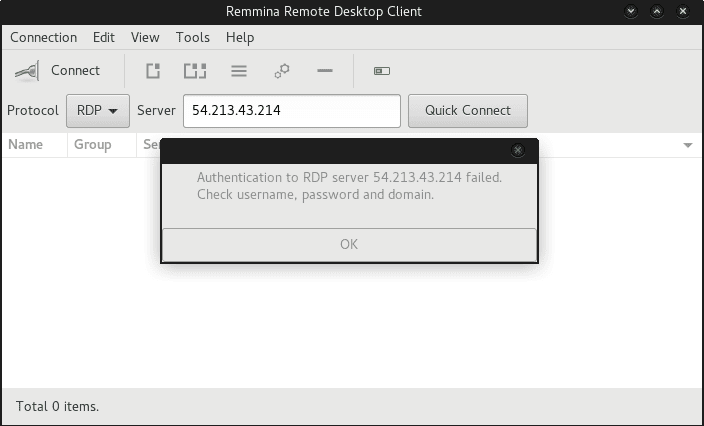
Task: Click the delete (minus) toolbar icon
Action: coord(325,70)
